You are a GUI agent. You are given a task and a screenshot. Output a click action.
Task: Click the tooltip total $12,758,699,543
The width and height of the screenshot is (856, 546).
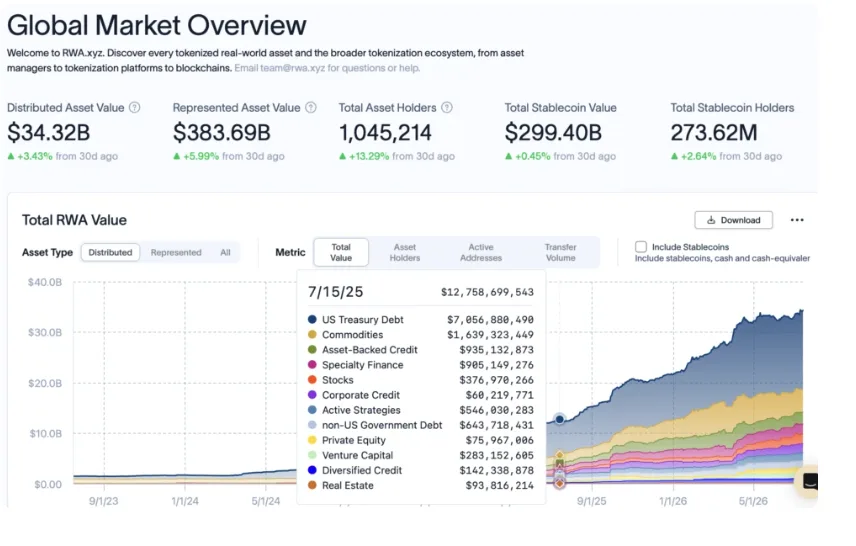coord(488,292)
